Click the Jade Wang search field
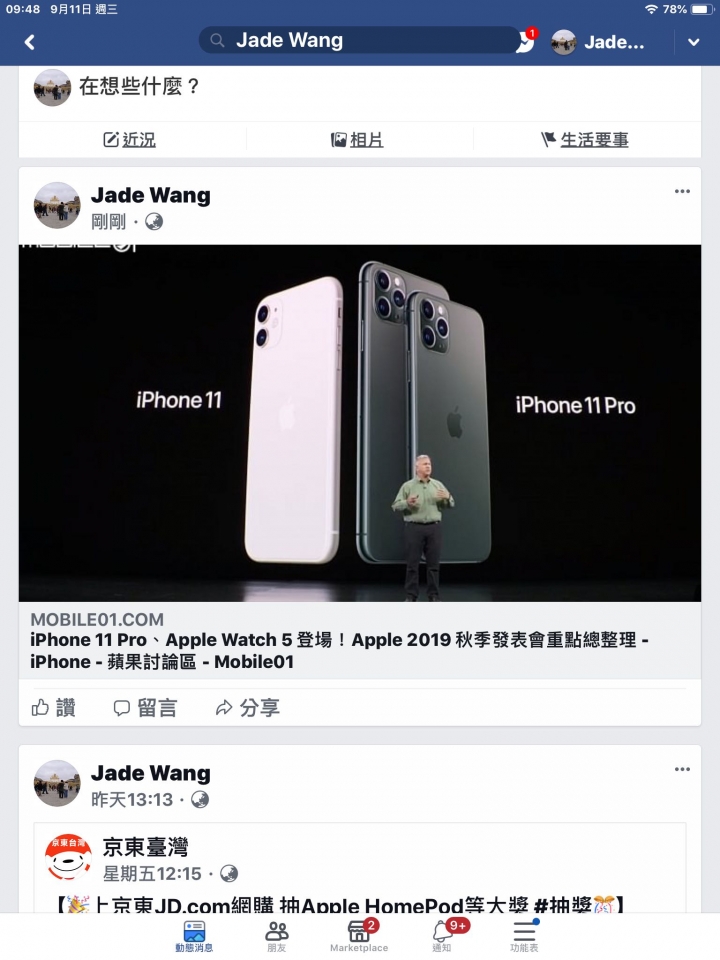Screen dimensions: 720x960 (359, 40)
